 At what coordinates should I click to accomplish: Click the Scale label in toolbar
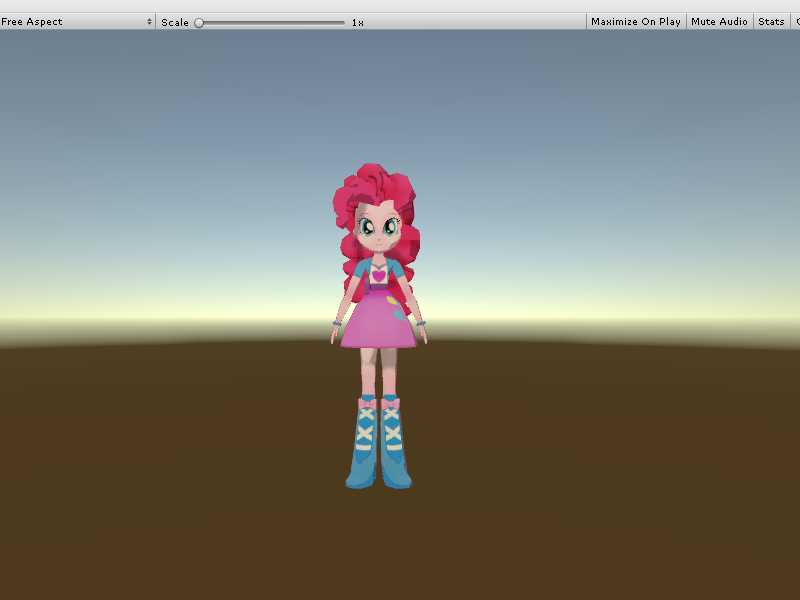[175, 22]
